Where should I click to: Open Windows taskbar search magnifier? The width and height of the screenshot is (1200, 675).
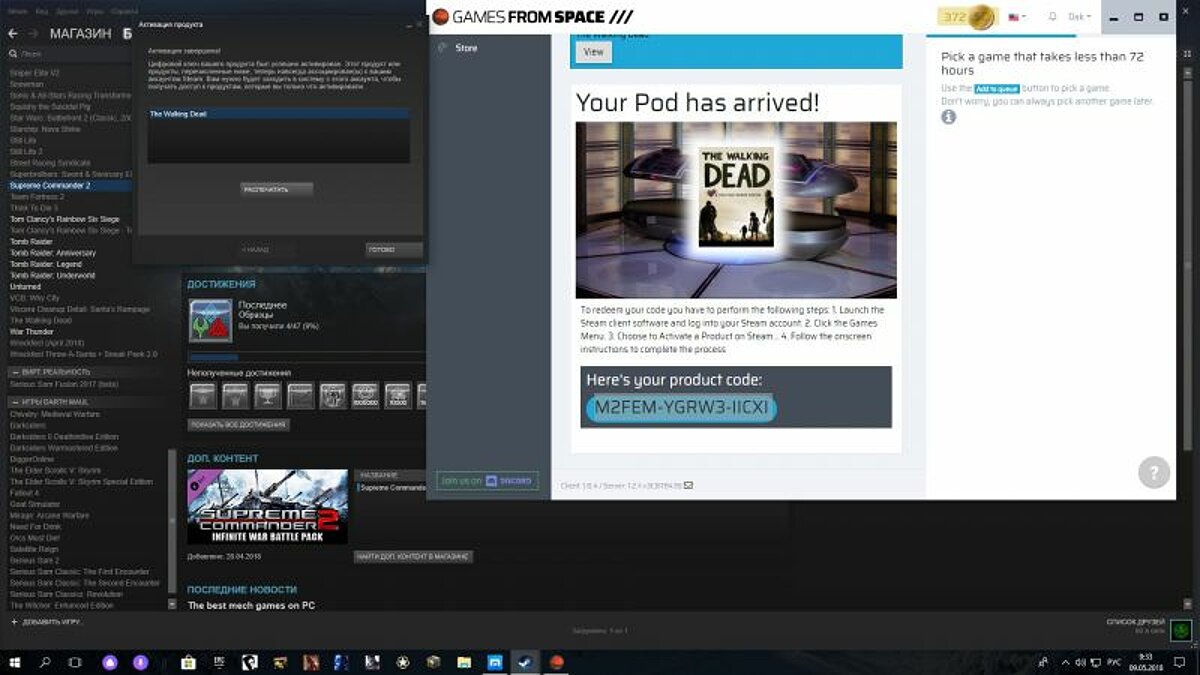[x=45, y=662]
